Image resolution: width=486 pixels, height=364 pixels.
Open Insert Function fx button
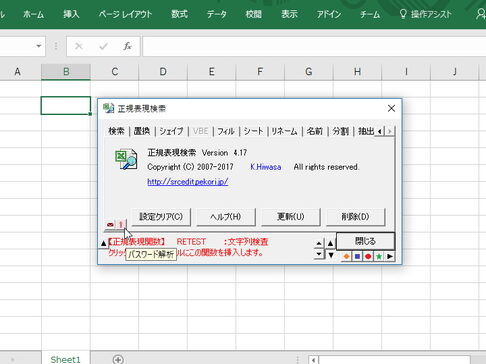pyautogui.click(x=127, y=46)
